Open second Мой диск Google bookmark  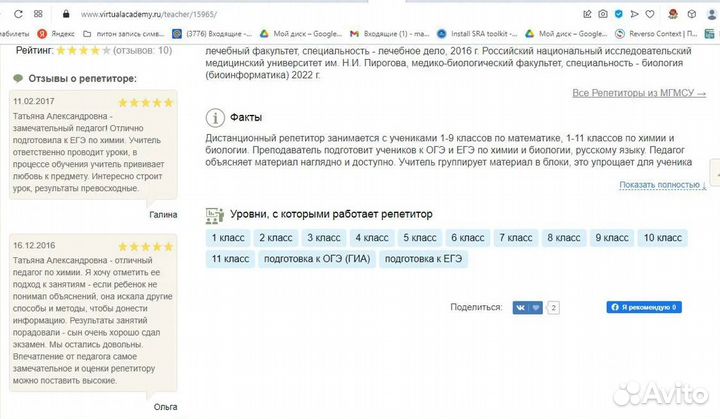pos(566,34)
